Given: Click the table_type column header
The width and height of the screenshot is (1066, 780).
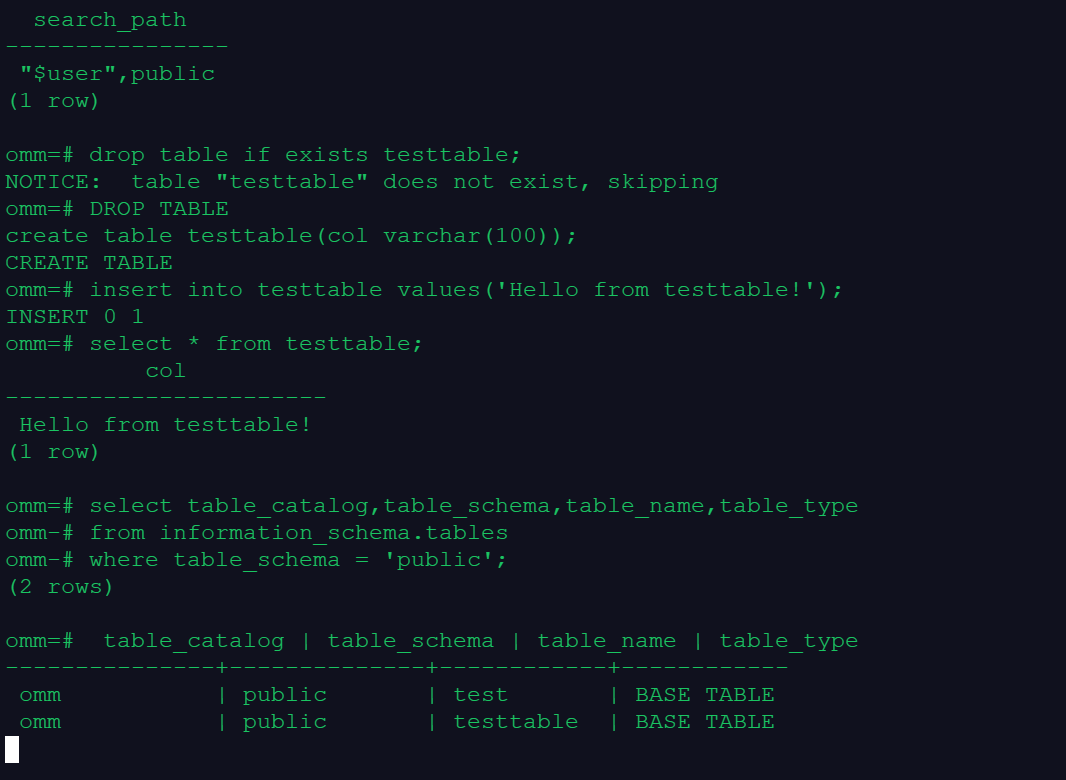Looking at the screenshot, I should pyautogui.click(x=788, y=641).
